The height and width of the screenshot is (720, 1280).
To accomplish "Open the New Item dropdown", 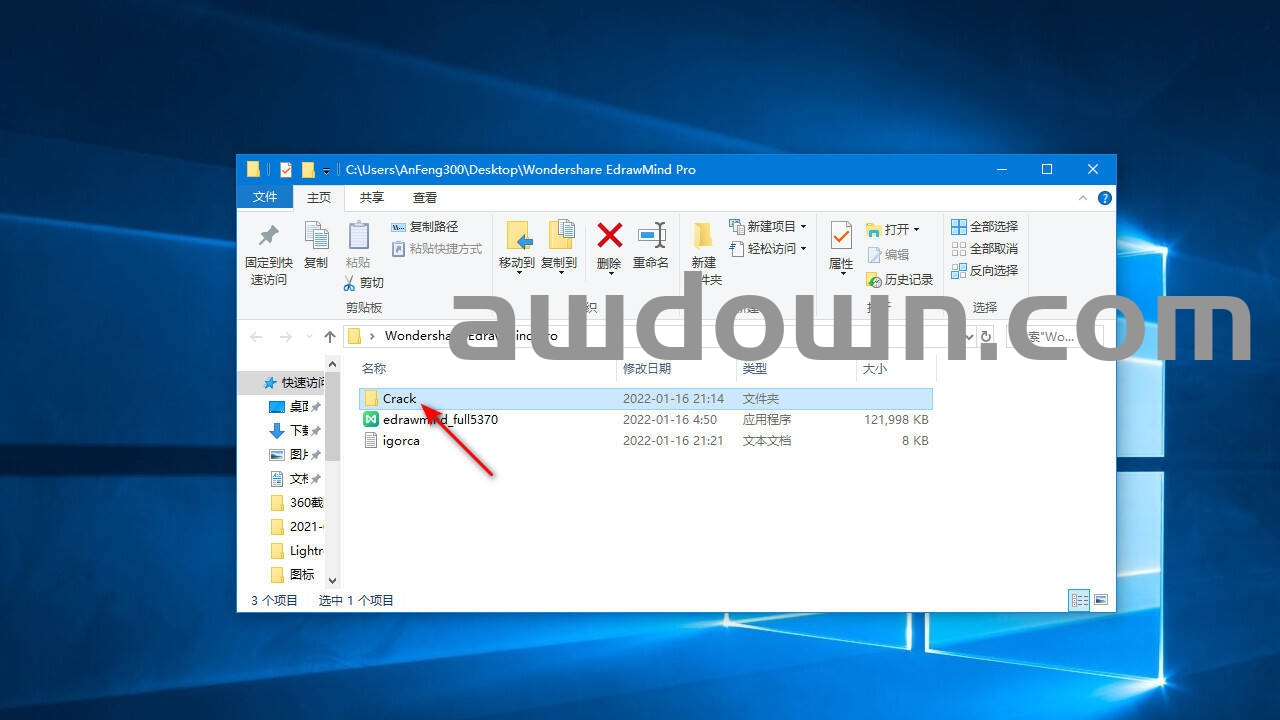I will point(768,227).
